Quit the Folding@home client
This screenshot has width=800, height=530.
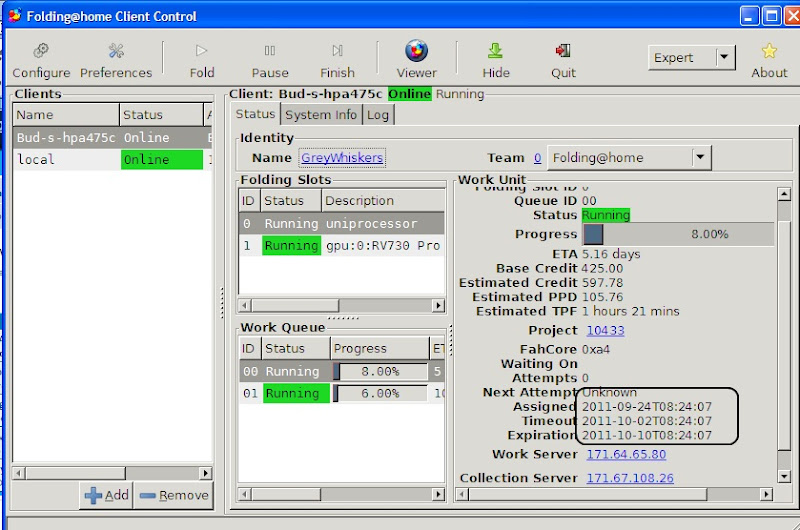tap(563, 61)
